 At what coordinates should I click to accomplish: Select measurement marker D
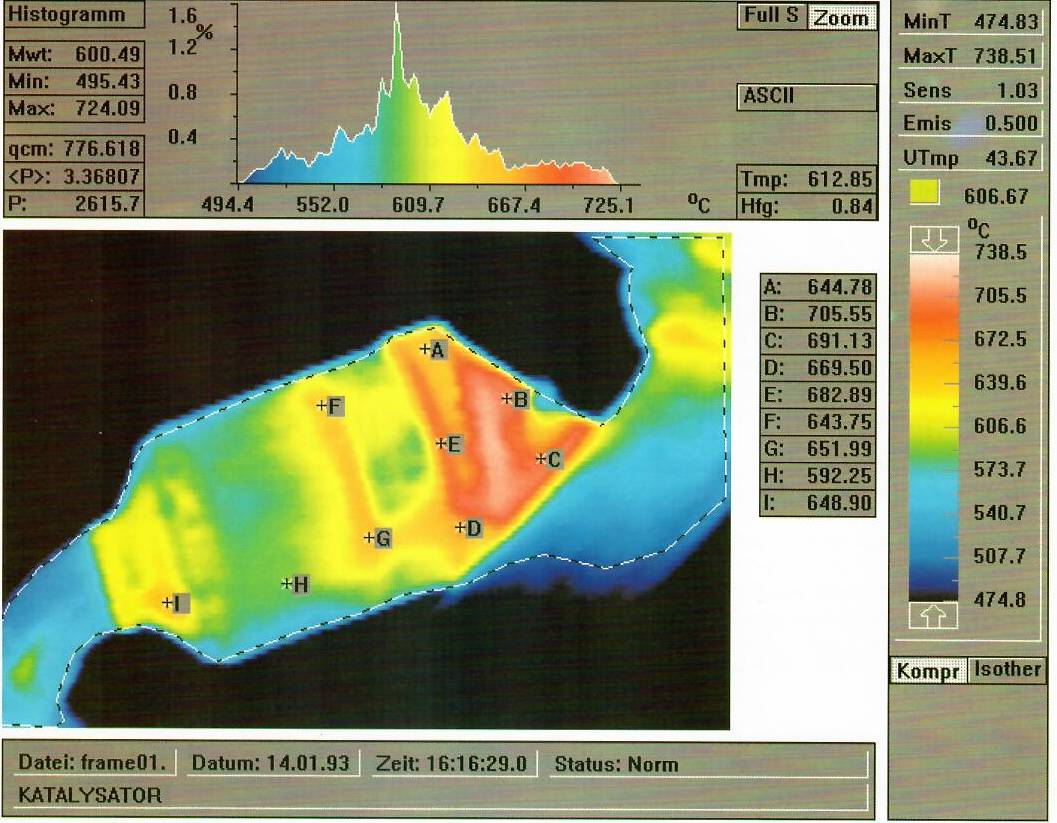[x=461, y=527]
